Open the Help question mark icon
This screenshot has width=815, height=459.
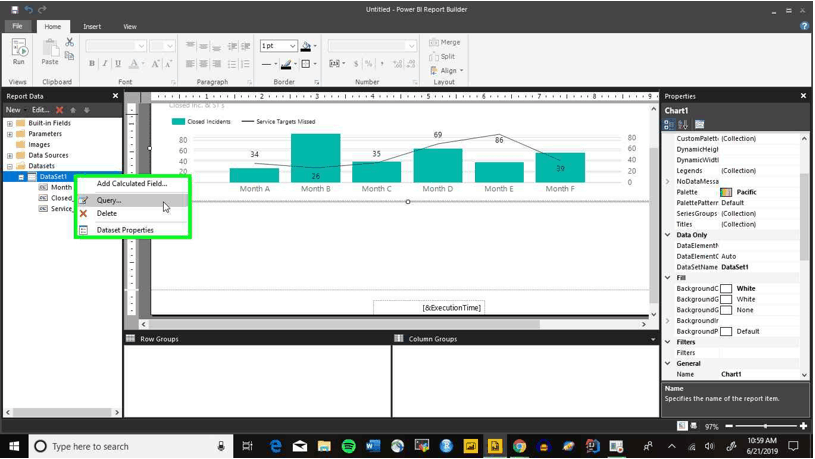pyautogui.click(x=804, y=26)
